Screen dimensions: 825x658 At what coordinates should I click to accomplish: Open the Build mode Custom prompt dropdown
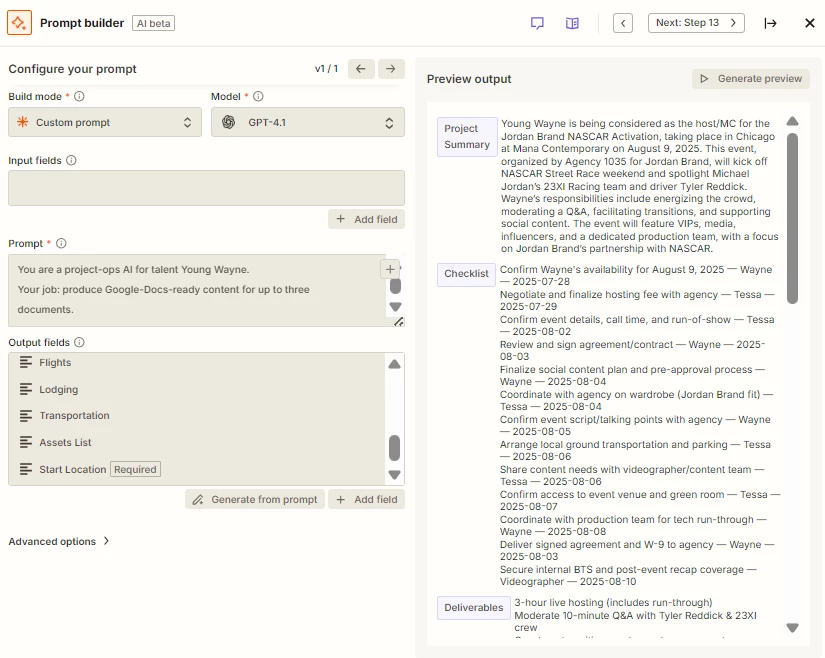[105, 122]
